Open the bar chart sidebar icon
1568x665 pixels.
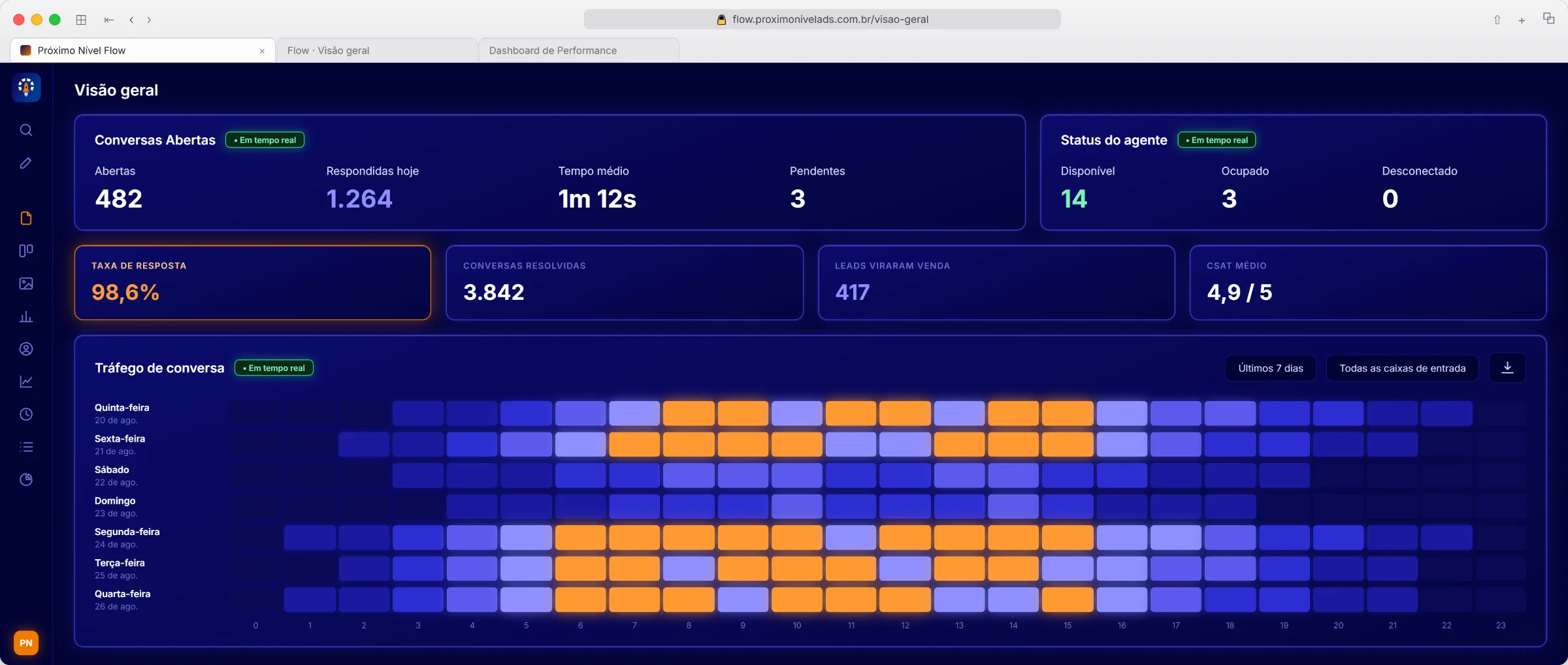26,316
